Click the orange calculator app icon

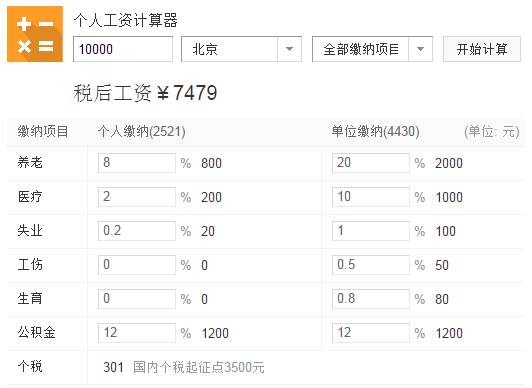35,34
